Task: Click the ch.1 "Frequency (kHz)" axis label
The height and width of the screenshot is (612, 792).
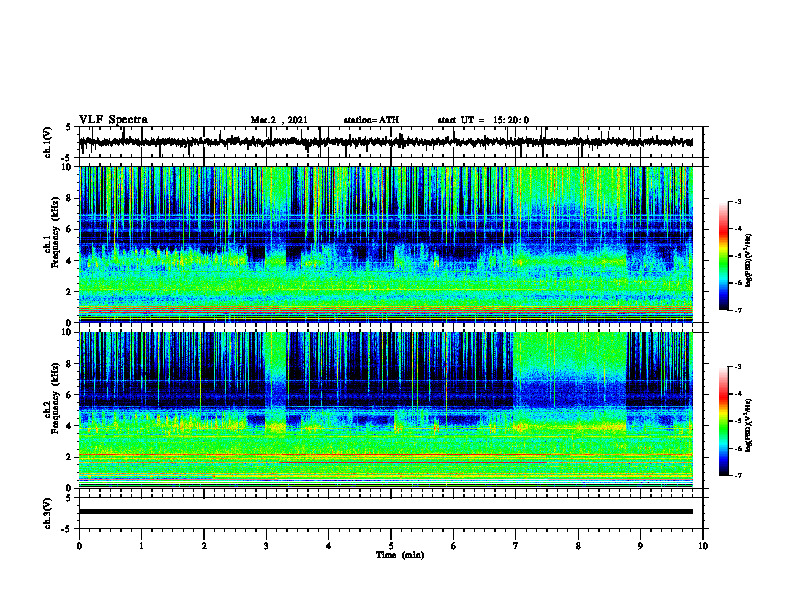Action: click(55, 233)
